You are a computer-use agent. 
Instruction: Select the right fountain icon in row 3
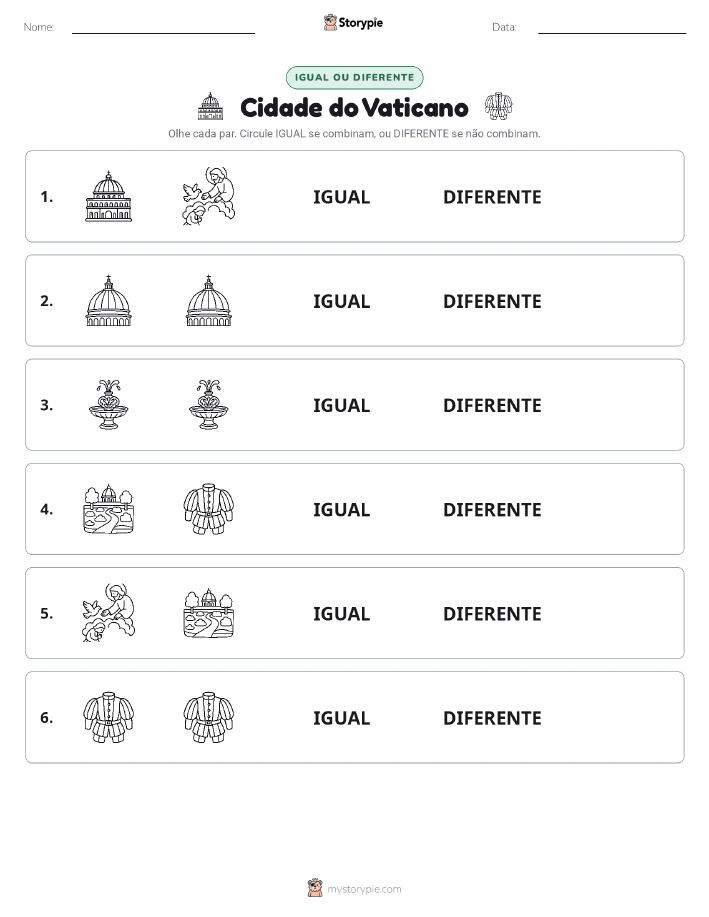point(208,405)
